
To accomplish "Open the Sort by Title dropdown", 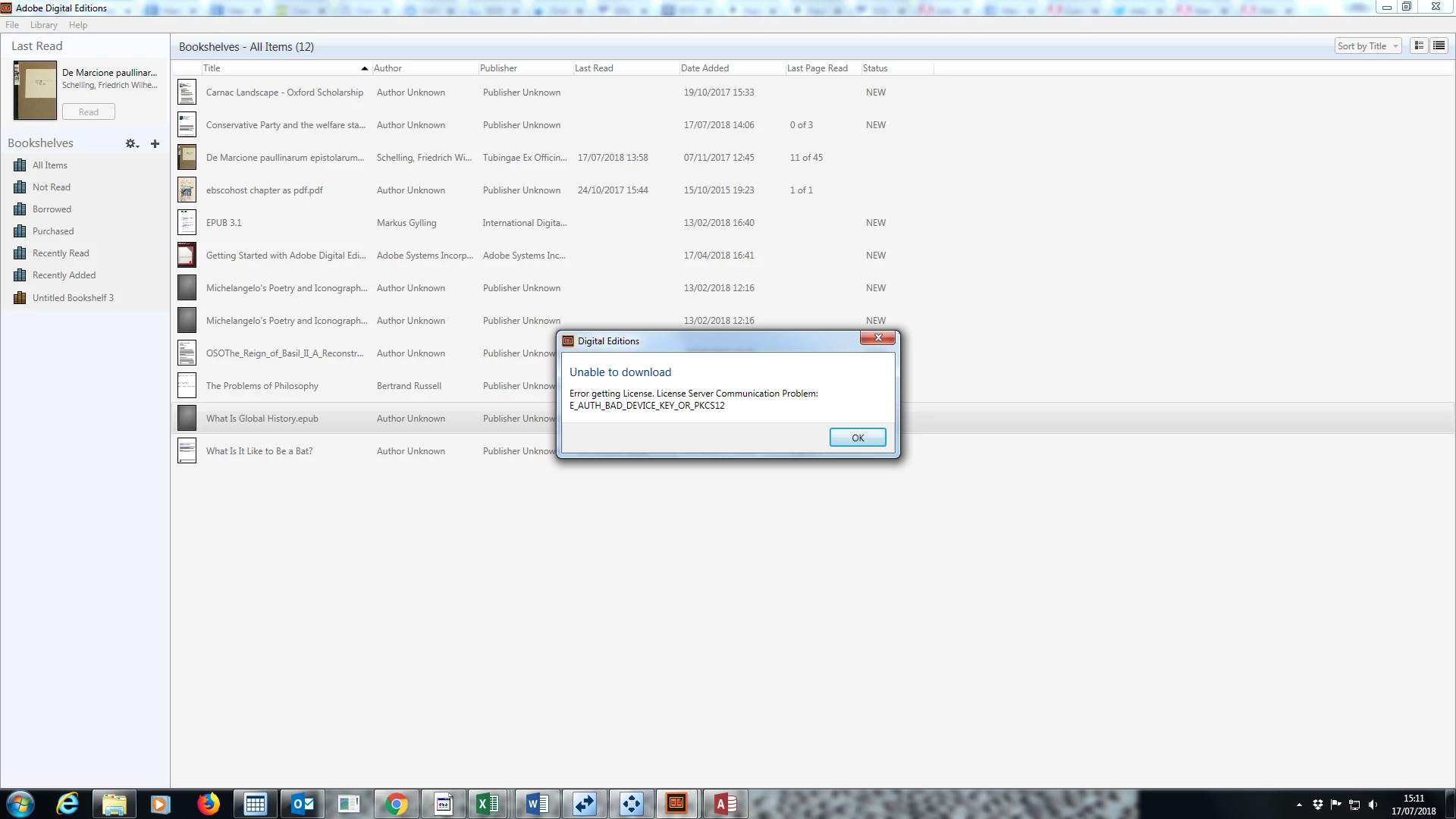I will coord(1367,46).
